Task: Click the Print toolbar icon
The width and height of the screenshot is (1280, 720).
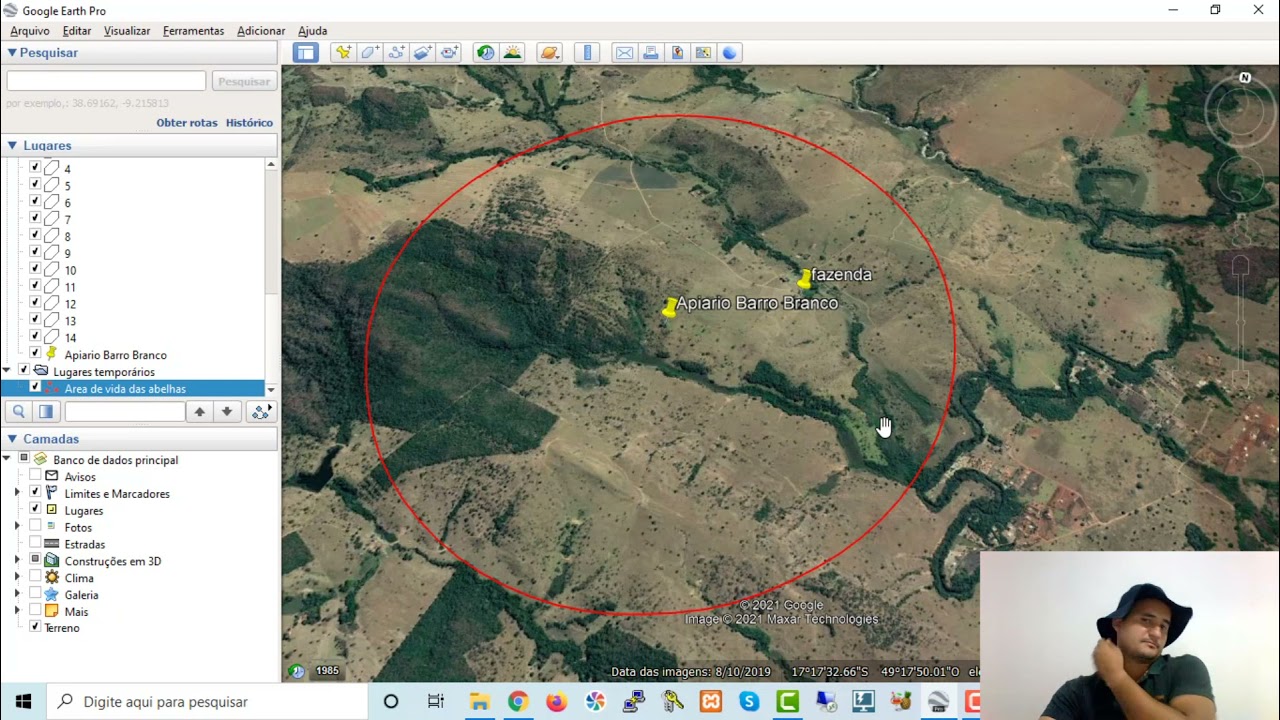Action: (651, 53)
